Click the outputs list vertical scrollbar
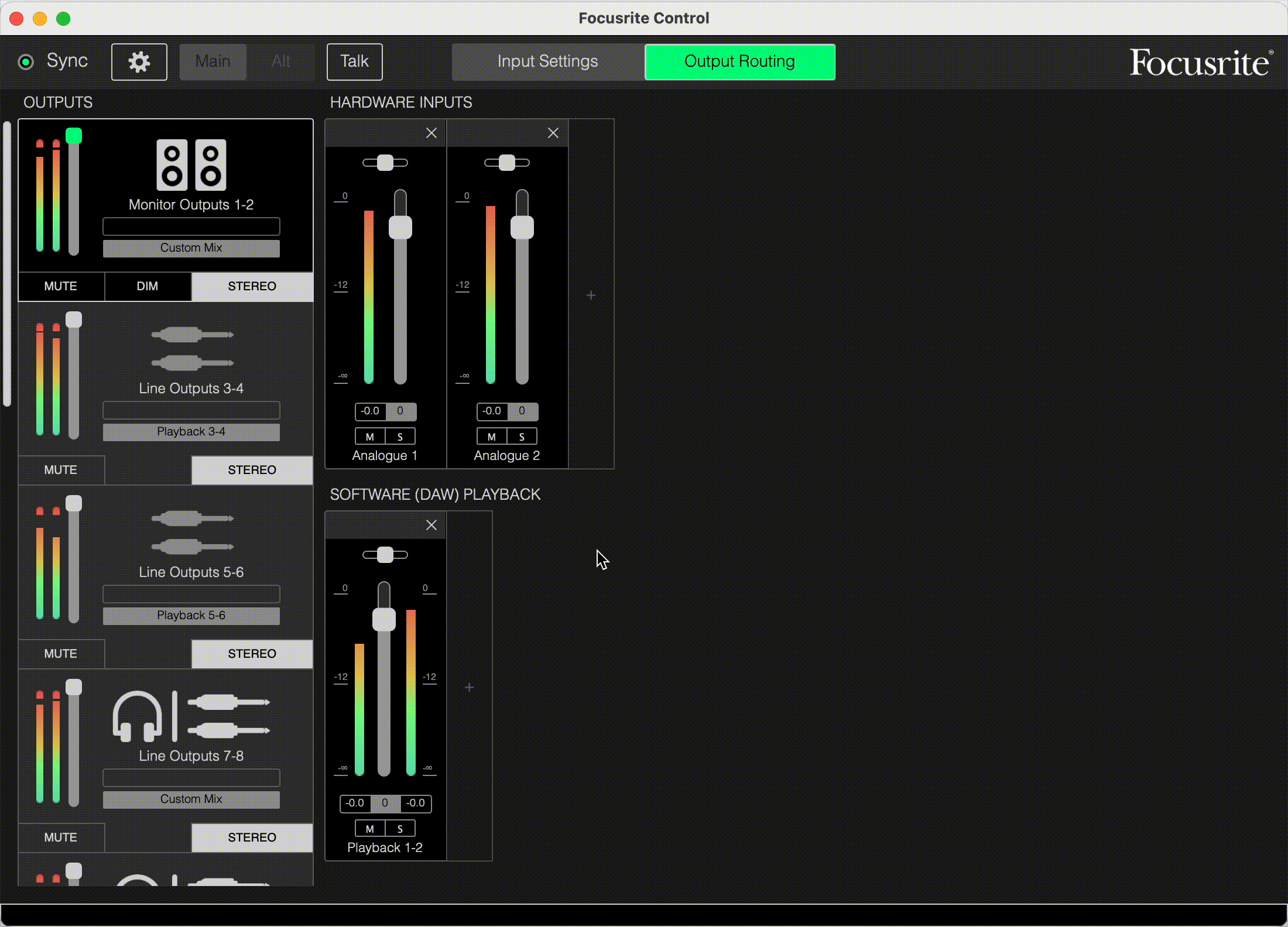Screen dimensions: 1288x927 pos(7,263)
